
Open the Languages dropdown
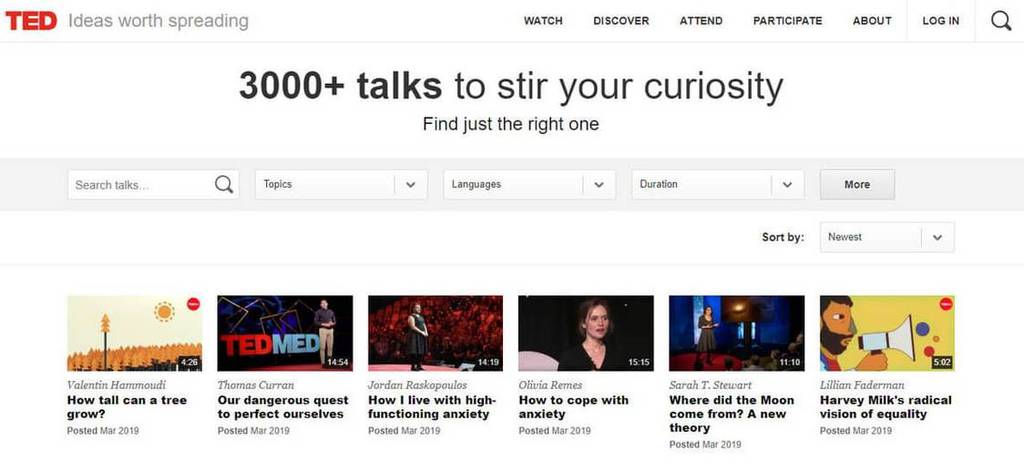coord(529,185)
